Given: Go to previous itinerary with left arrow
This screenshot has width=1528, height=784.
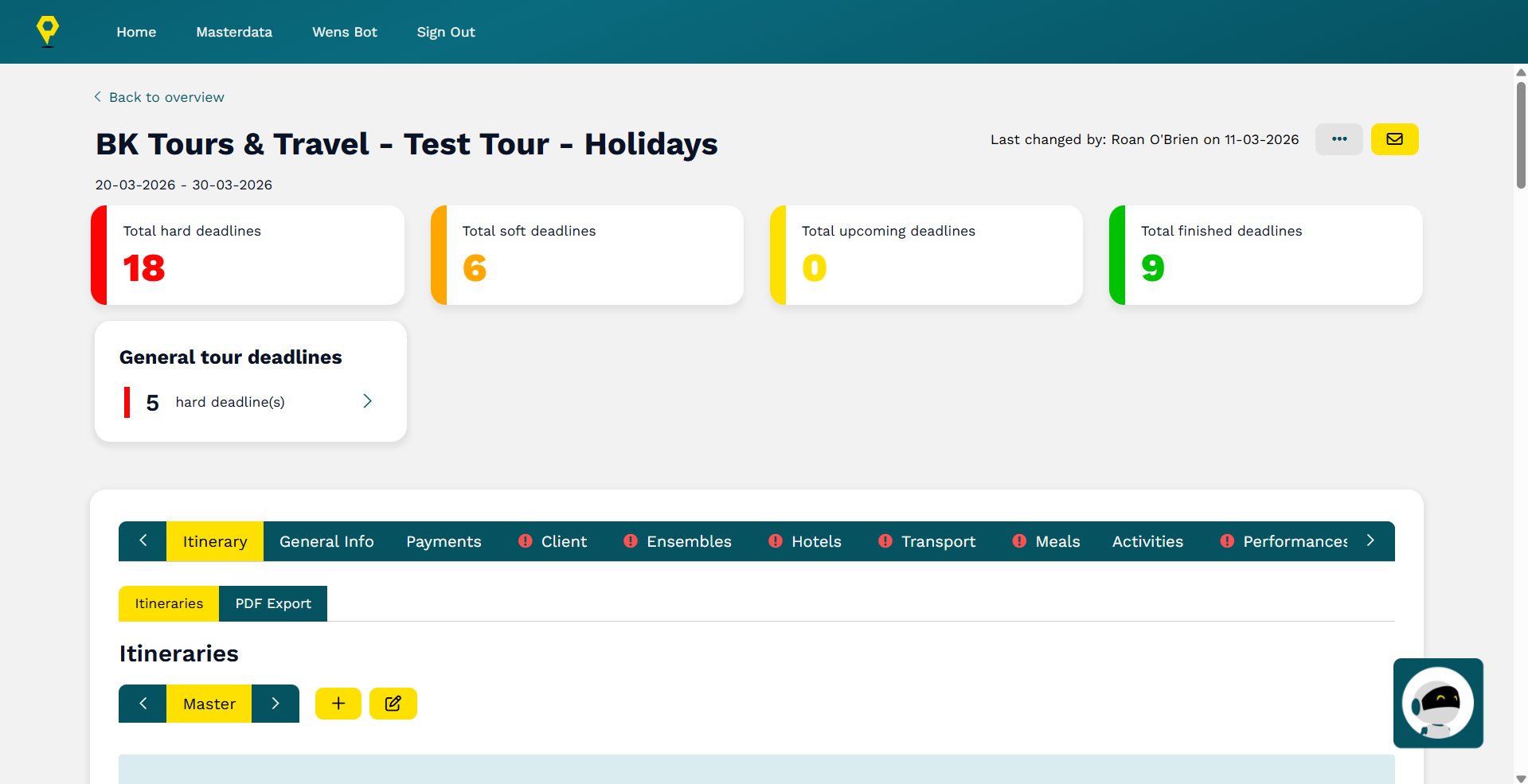Looking at the screenshot, I should (x=143, y=704).
